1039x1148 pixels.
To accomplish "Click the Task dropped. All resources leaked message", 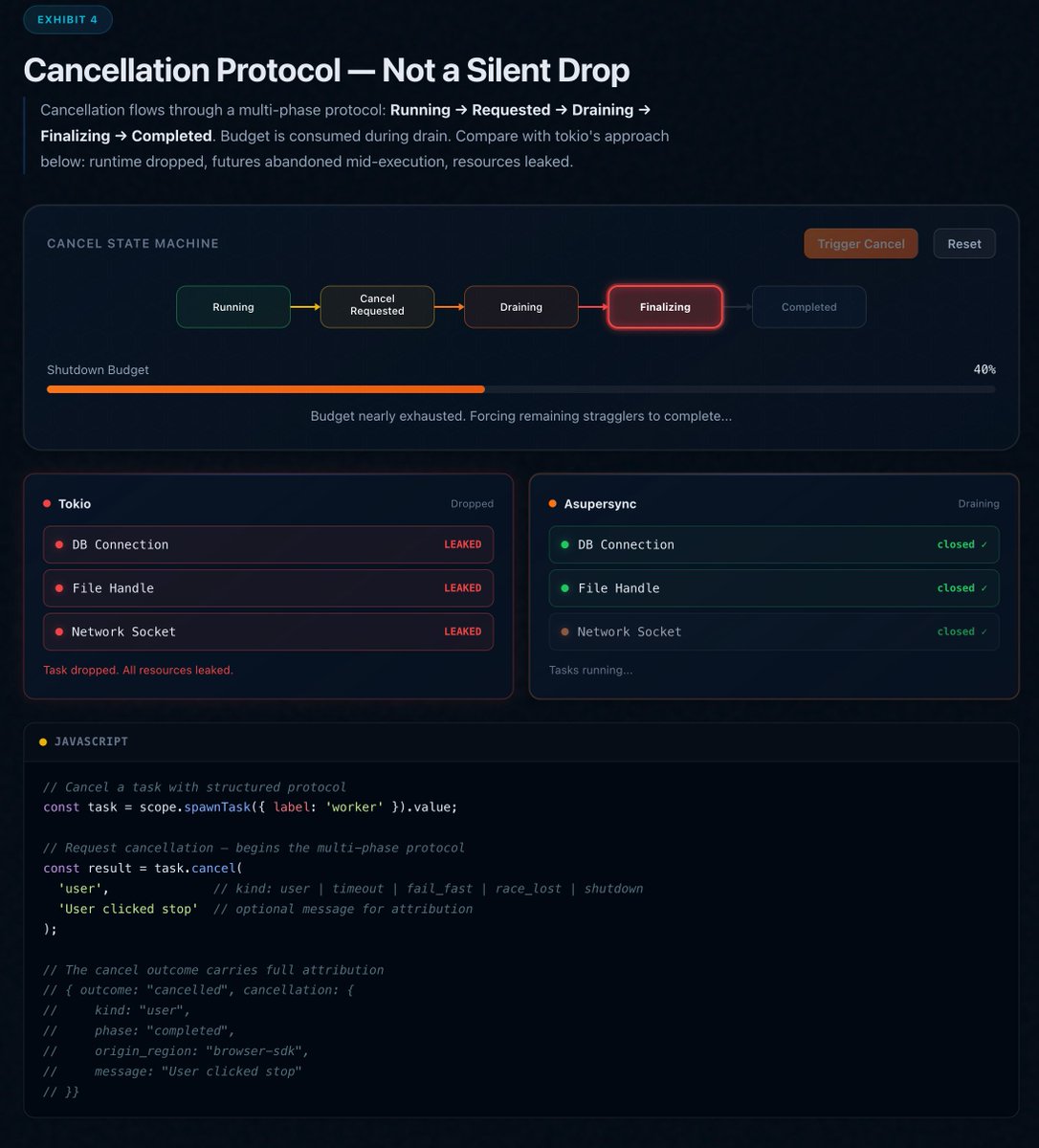I will 139,670.
